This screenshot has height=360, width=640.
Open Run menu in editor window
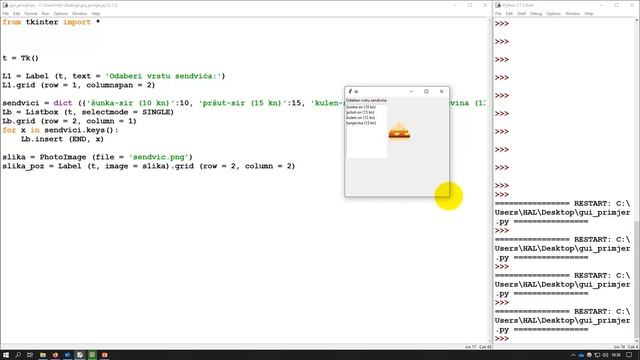(x=45, y=13)
